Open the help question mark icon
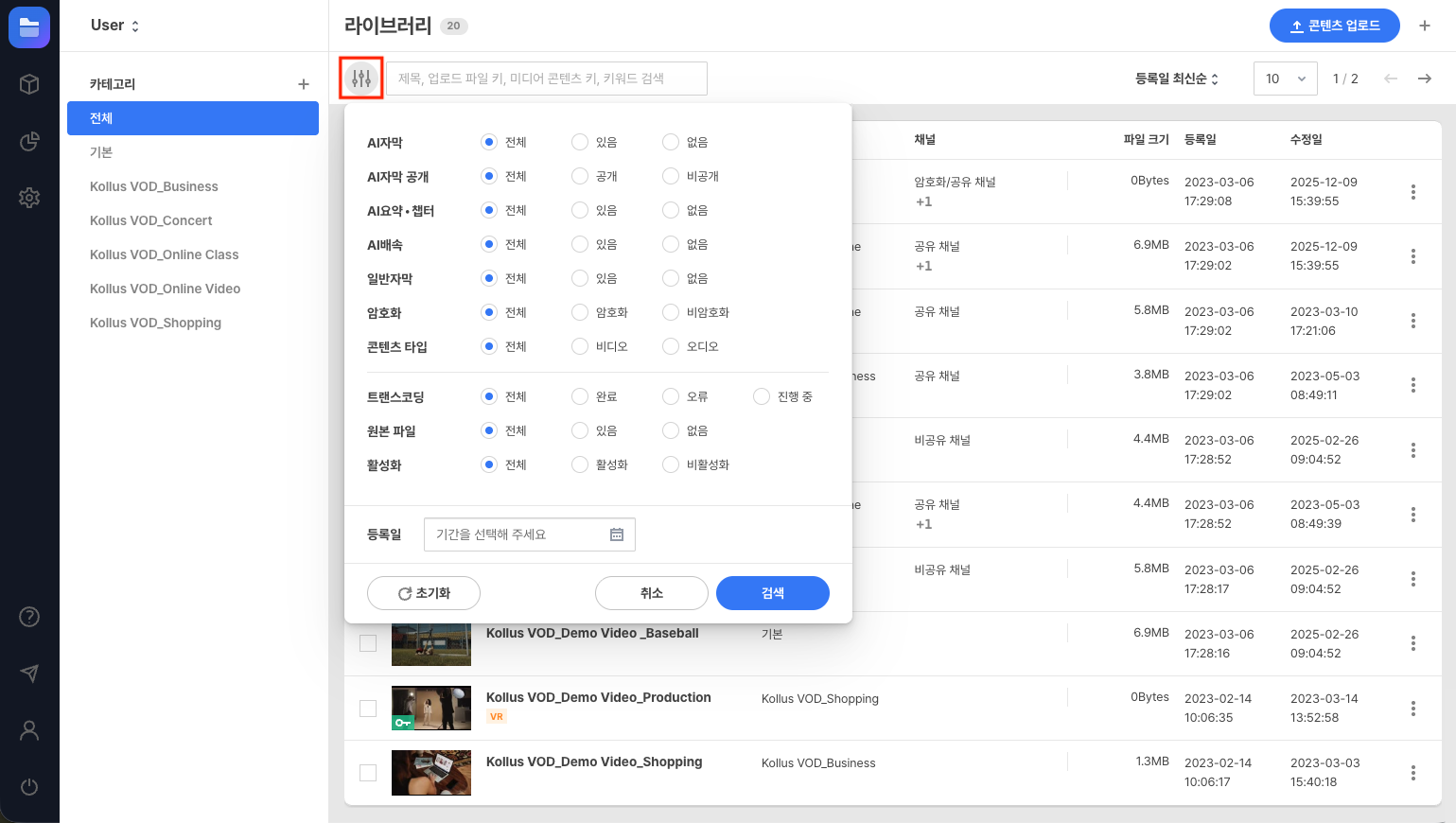Image resolution: width=1456 pixels, height=823 pixels. [28, 616]
